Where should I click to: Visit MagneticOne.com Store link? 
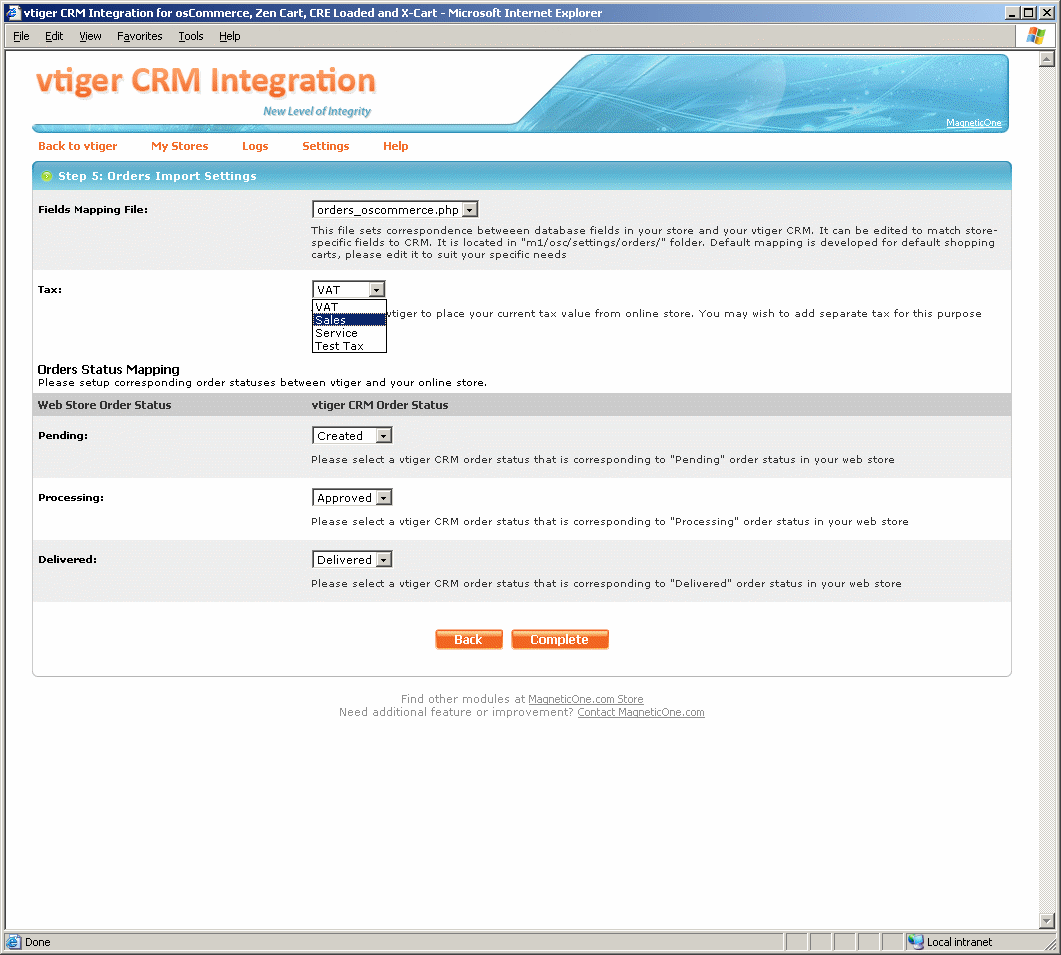[585, 699]
